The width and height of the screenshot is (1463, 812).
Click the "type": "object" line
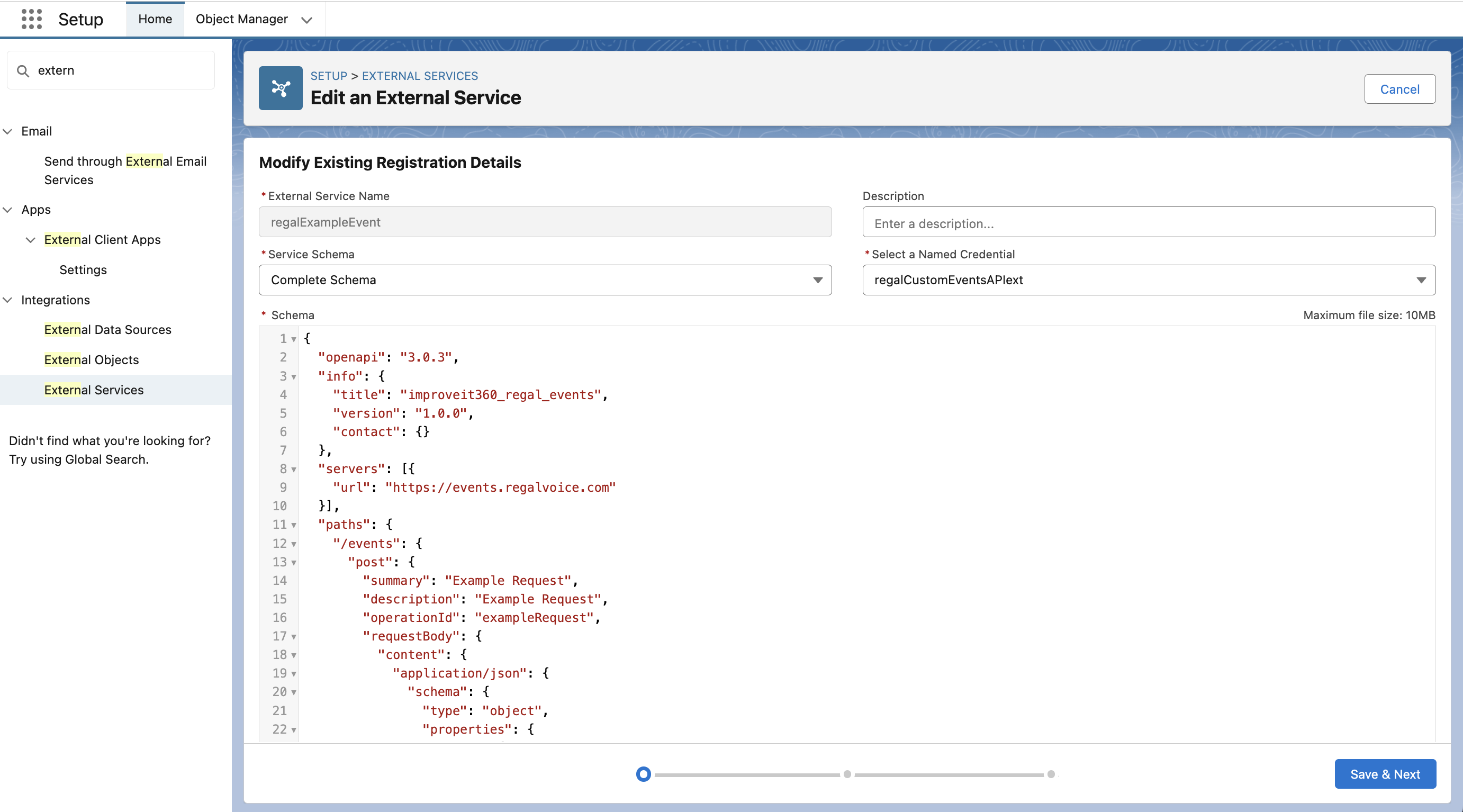click(485, 711)
